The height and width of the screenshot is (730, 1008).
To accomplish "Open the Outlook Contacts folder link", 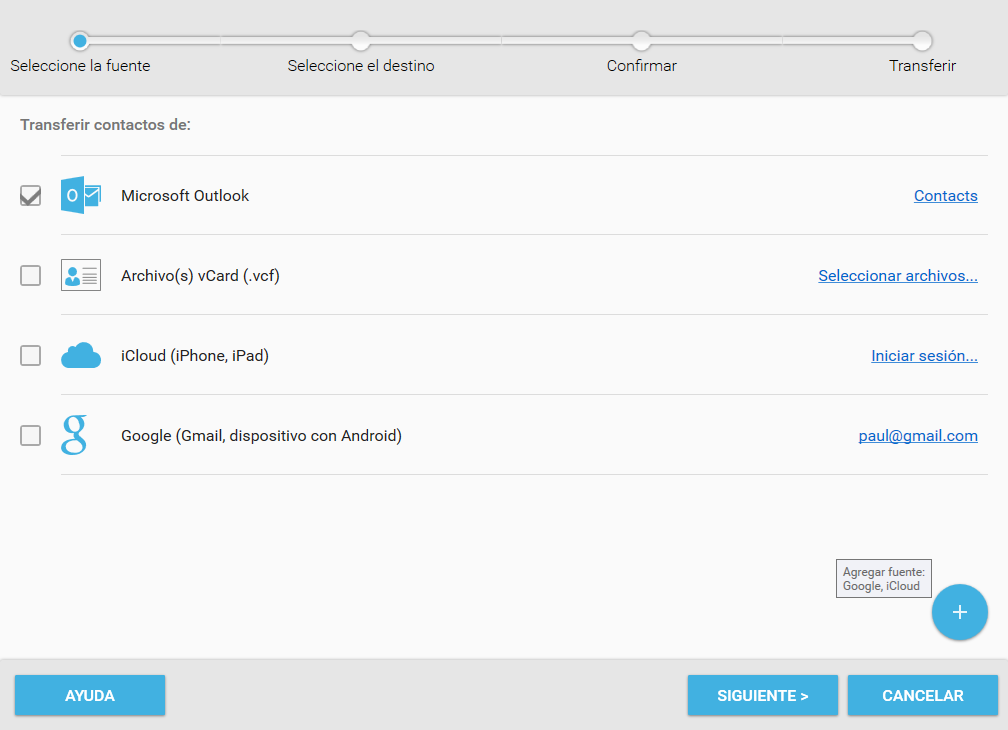I will [x=945, y=196].
